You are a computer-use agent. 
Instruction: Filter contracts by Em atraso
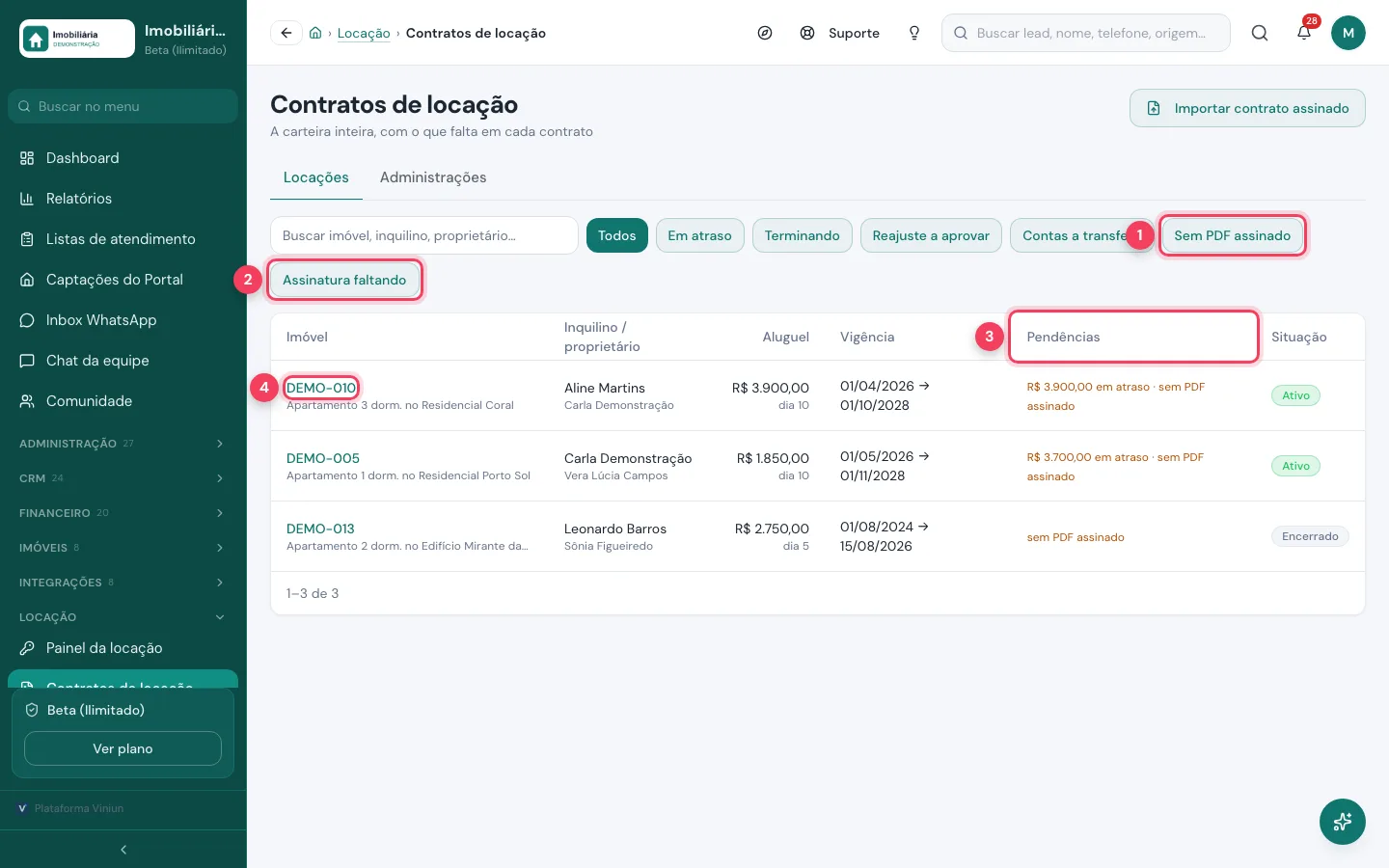coord(700,235)
